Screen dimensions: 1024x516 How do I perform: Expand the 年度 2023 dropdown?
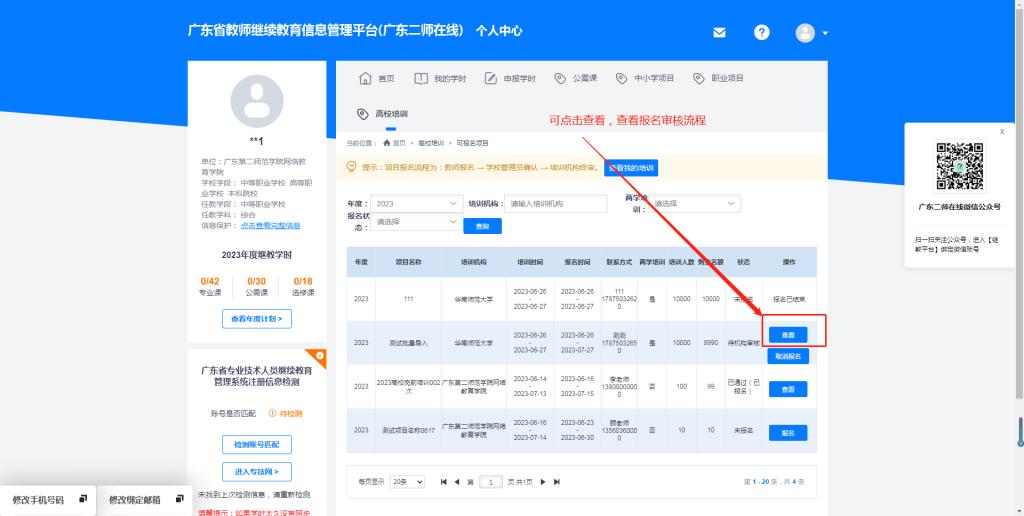click(x=415, y=204)
